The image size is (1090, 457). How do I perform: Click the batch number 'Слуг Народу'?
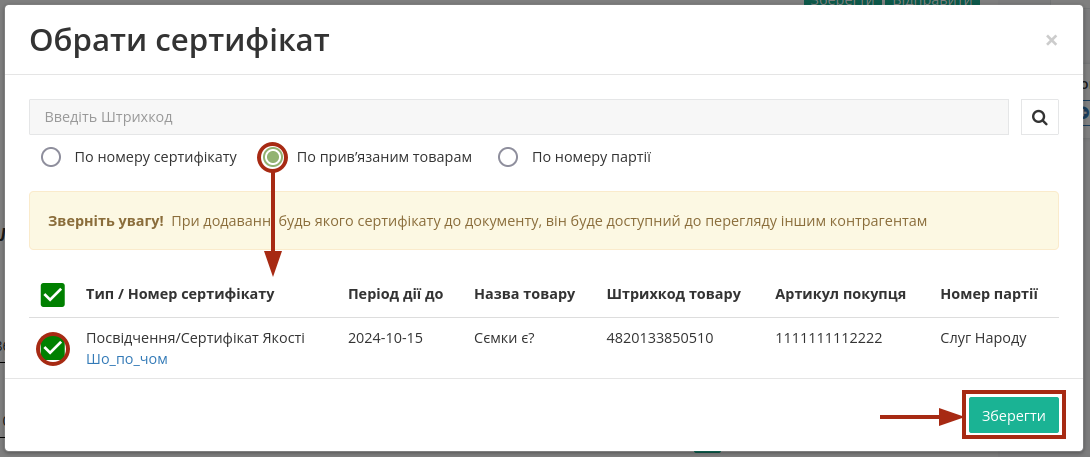(983, 339)
